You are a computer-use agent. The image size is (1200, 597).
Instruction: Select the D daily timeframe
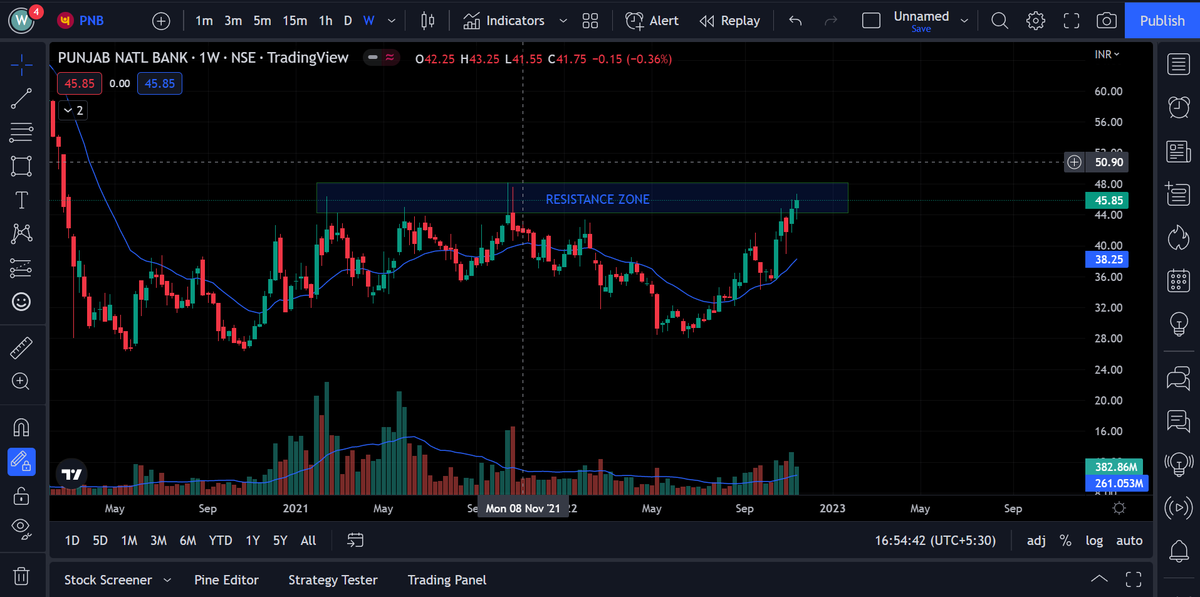point(348,21)
